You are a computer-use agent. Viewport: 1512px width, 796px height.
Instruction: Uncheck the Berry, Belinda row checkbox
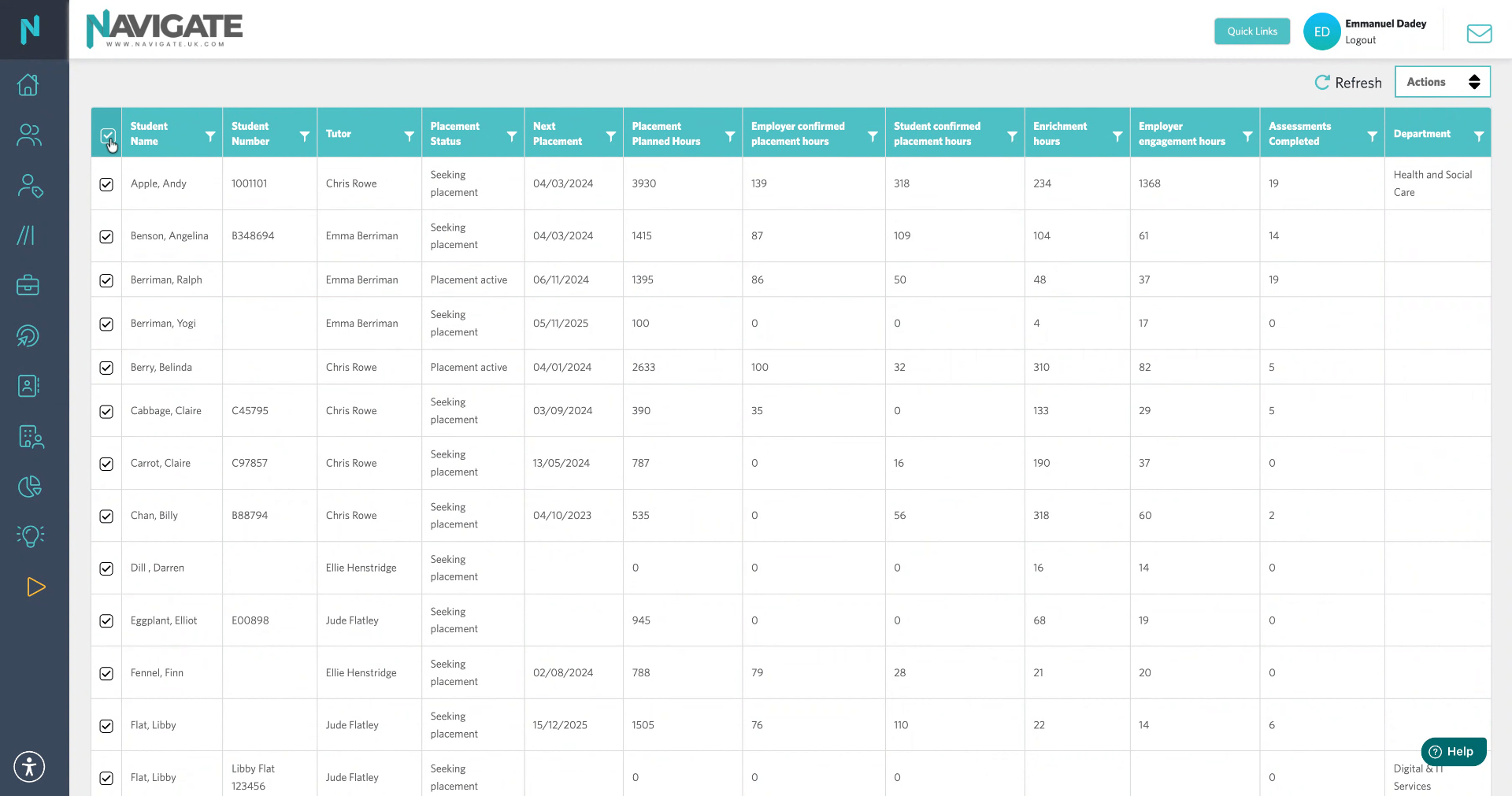106,368
